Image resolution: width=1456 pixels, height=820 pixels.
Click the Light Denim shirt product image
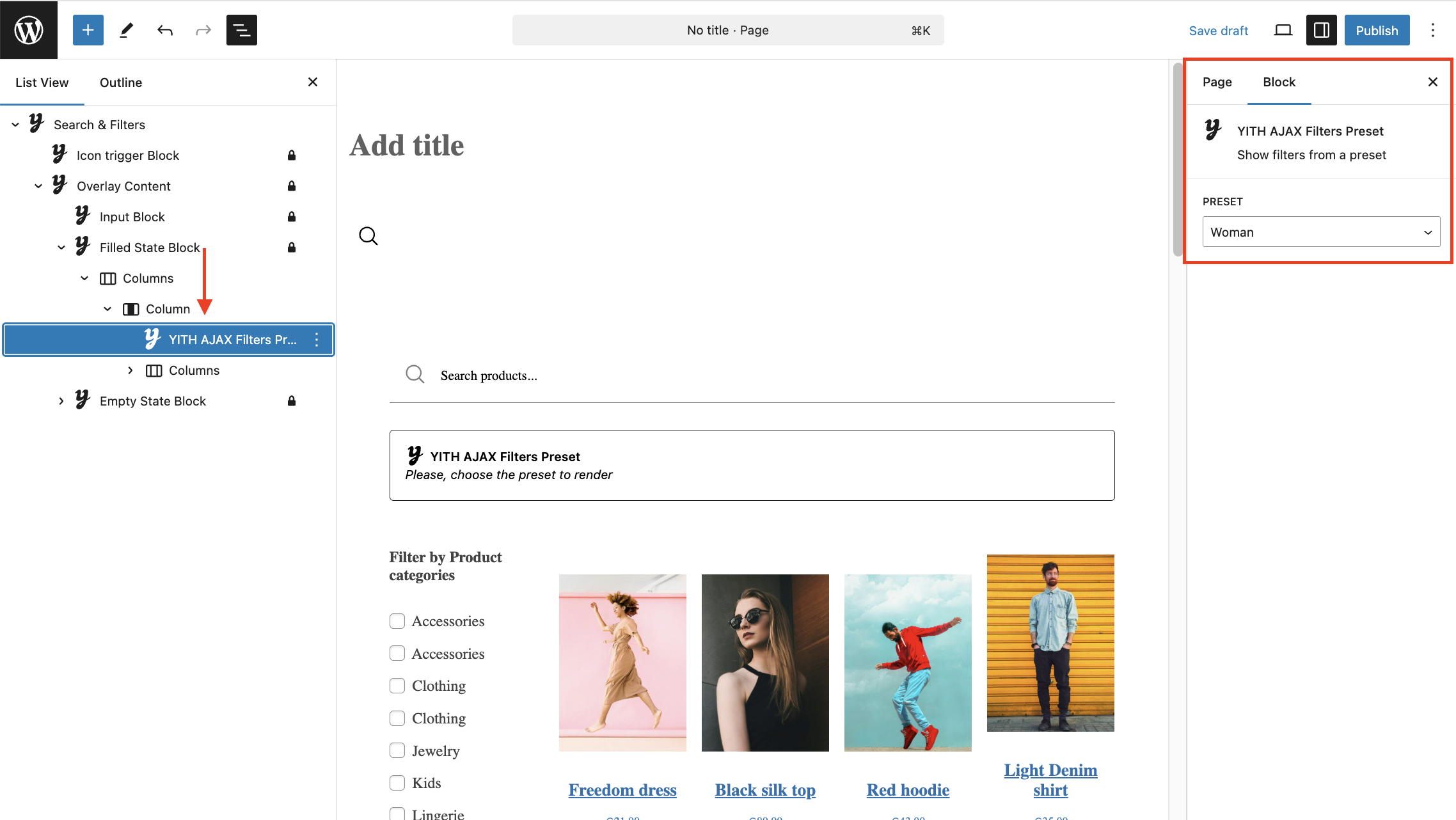click(x=1050, y=643)
